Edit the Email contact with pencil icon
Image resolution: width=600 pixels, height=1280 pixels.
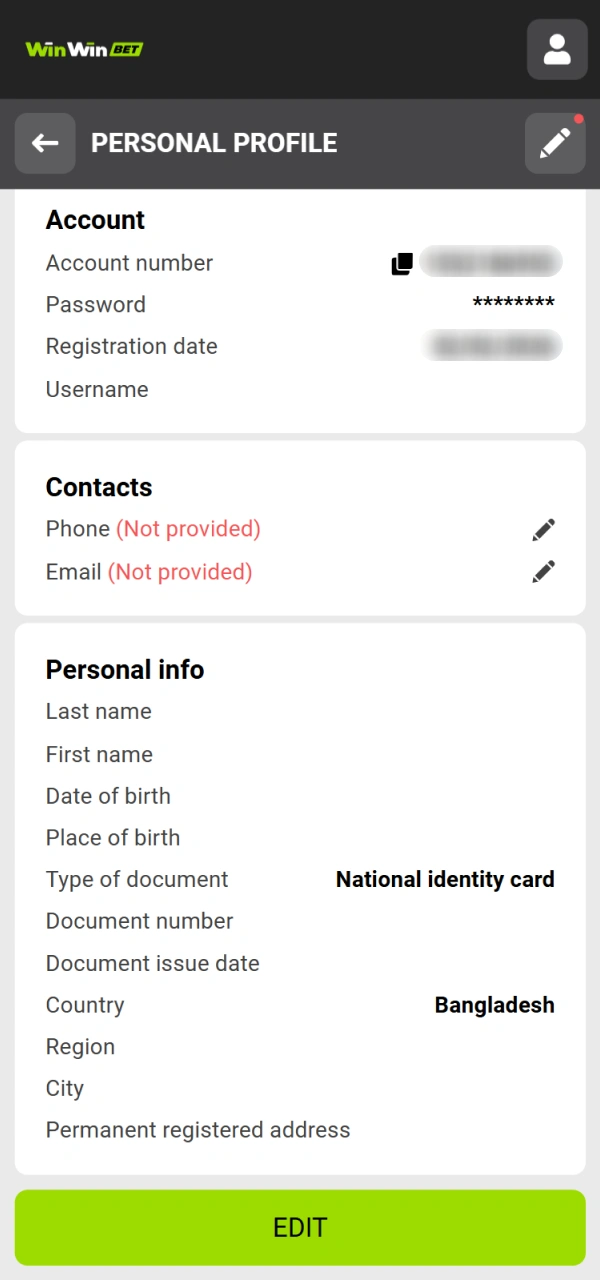click(x=543, y=572)
